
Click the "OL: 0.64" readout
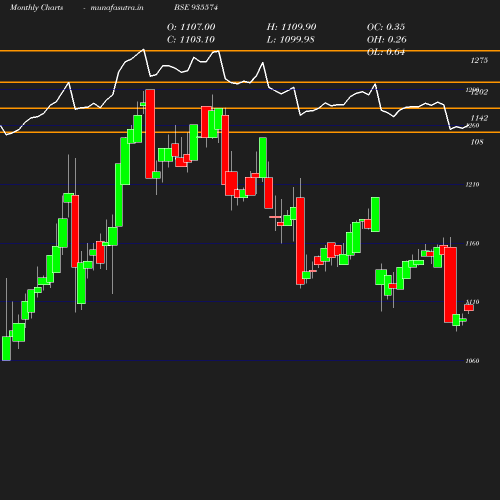pos(386,52)
